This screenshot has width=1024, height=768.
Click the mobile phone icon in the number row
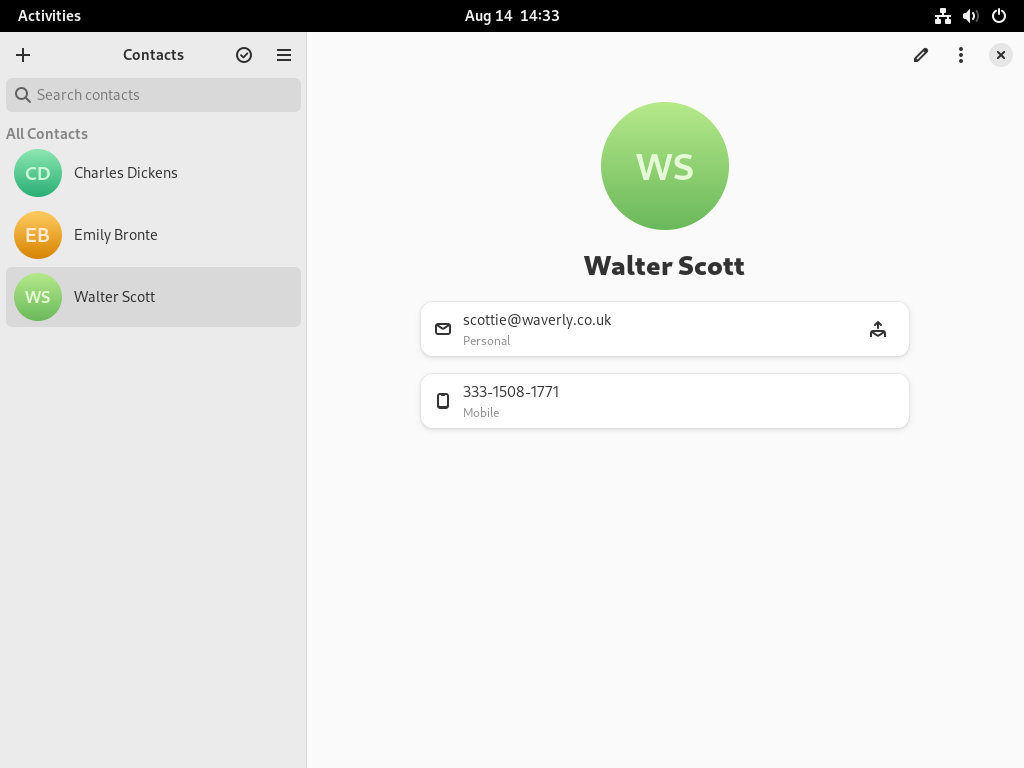tap(443, 401)
